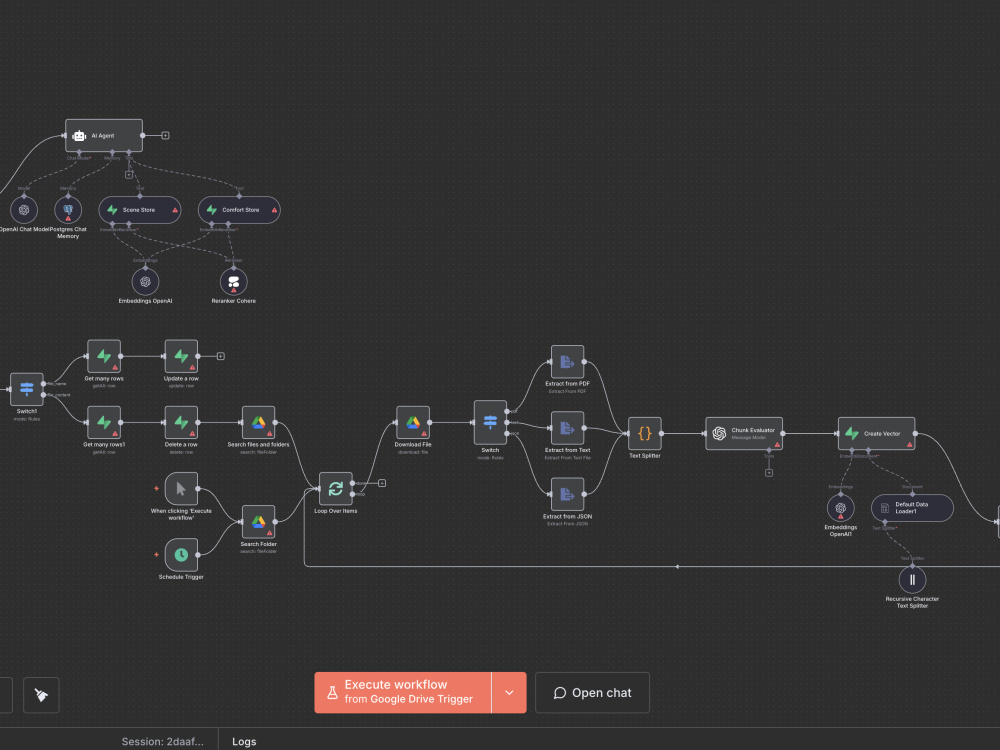Select the Extract from PDF node
Image resolution: width=1000 pixels, height=750 pixels.
pyautogui.click(x=568, y=362)
